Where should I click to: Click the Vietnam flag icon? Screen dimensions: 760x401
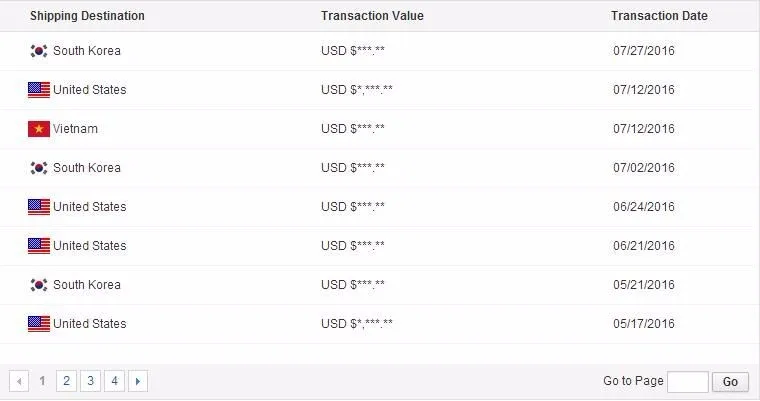(x=39, y=129)
